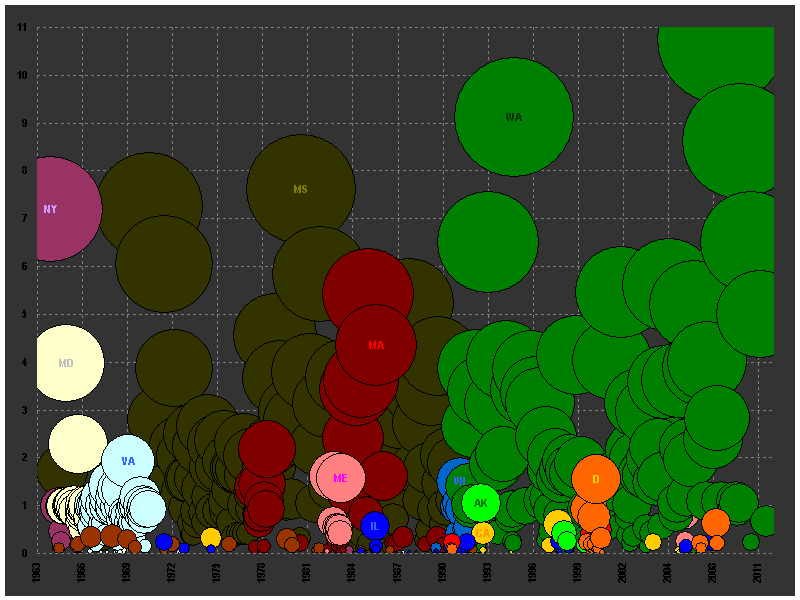This screenshot has height=600, width=800.
Task: Click the blue IL bubble
Action: coord(374,526)
